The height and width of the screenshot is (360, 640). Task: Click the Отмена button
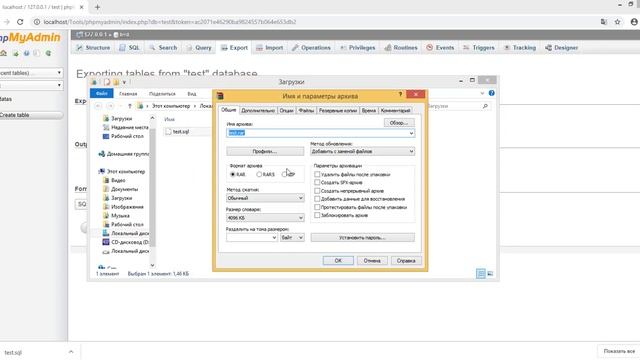pos(372,260)
